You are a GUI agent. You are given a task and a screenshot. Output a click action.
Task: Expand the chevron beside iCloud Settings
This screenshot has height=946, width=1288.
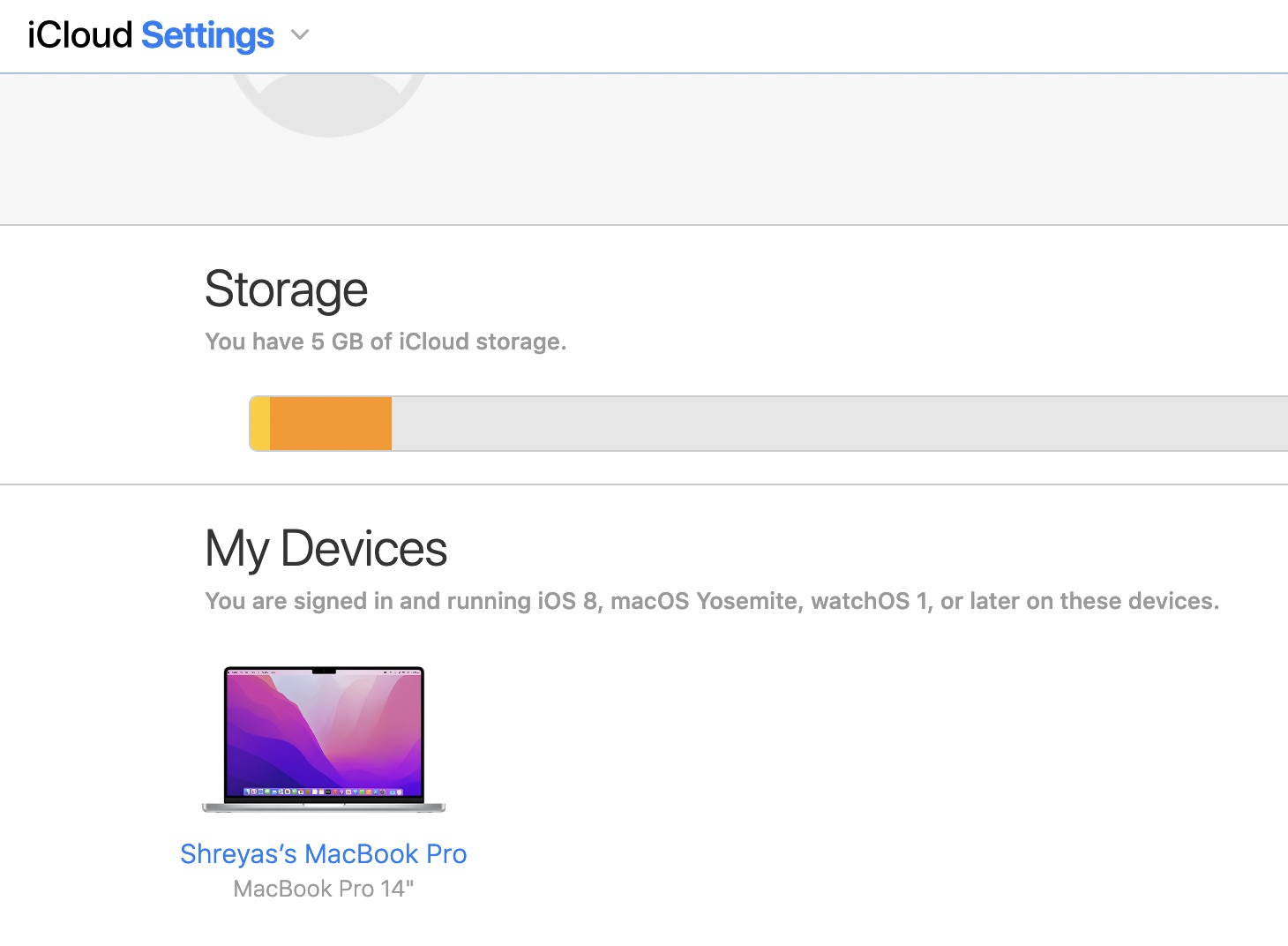pos(300,35)
